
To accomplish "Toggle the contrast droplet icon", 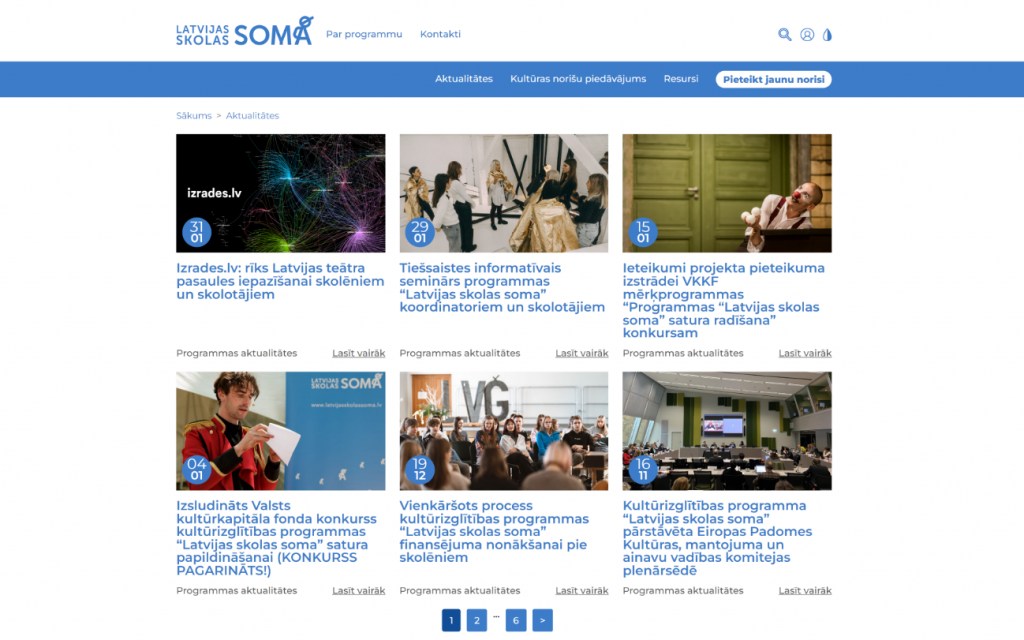I will [827, 35].
